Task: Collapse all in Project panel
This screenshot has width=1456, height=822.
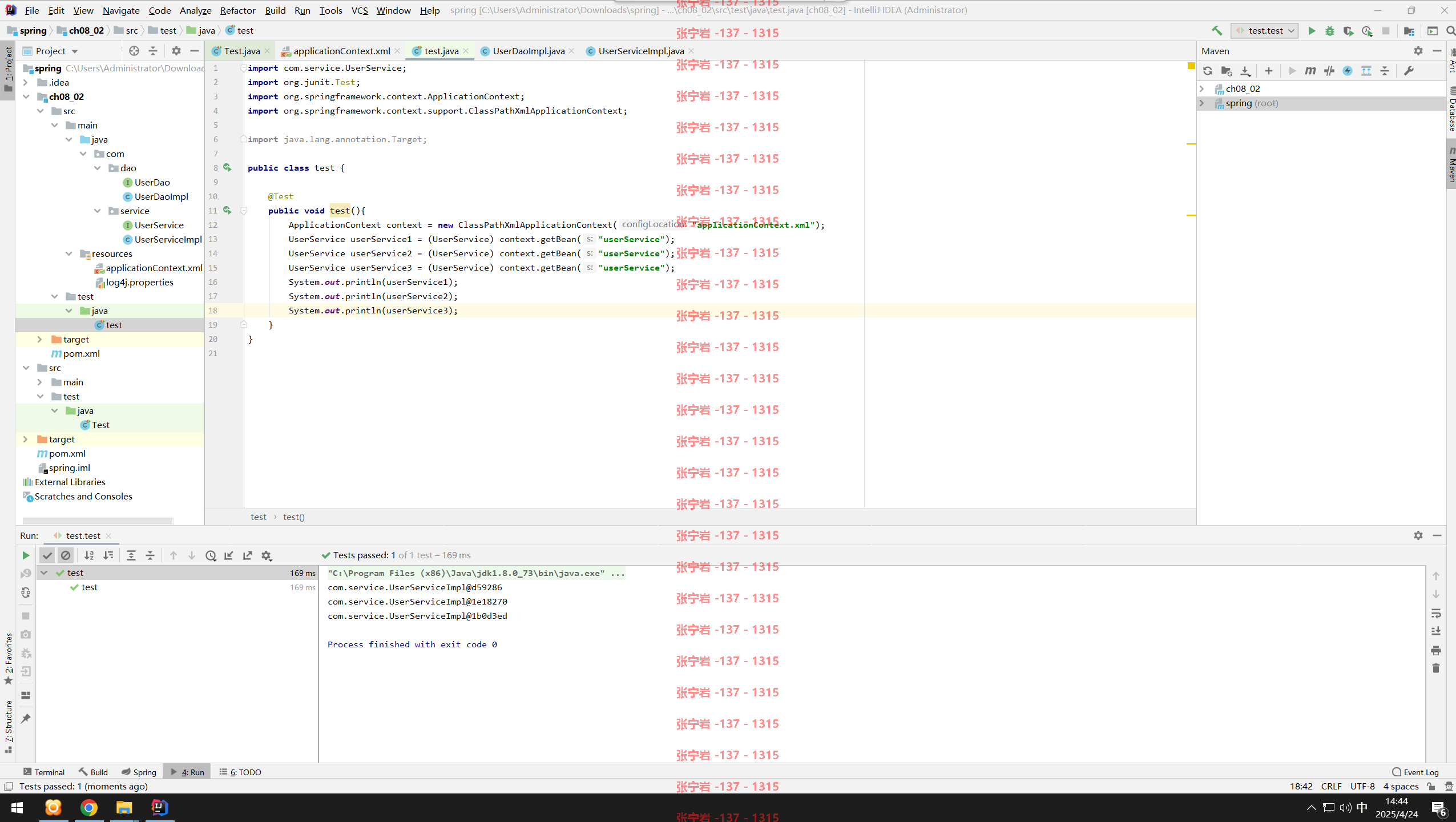Action: (x=153, y=51)
